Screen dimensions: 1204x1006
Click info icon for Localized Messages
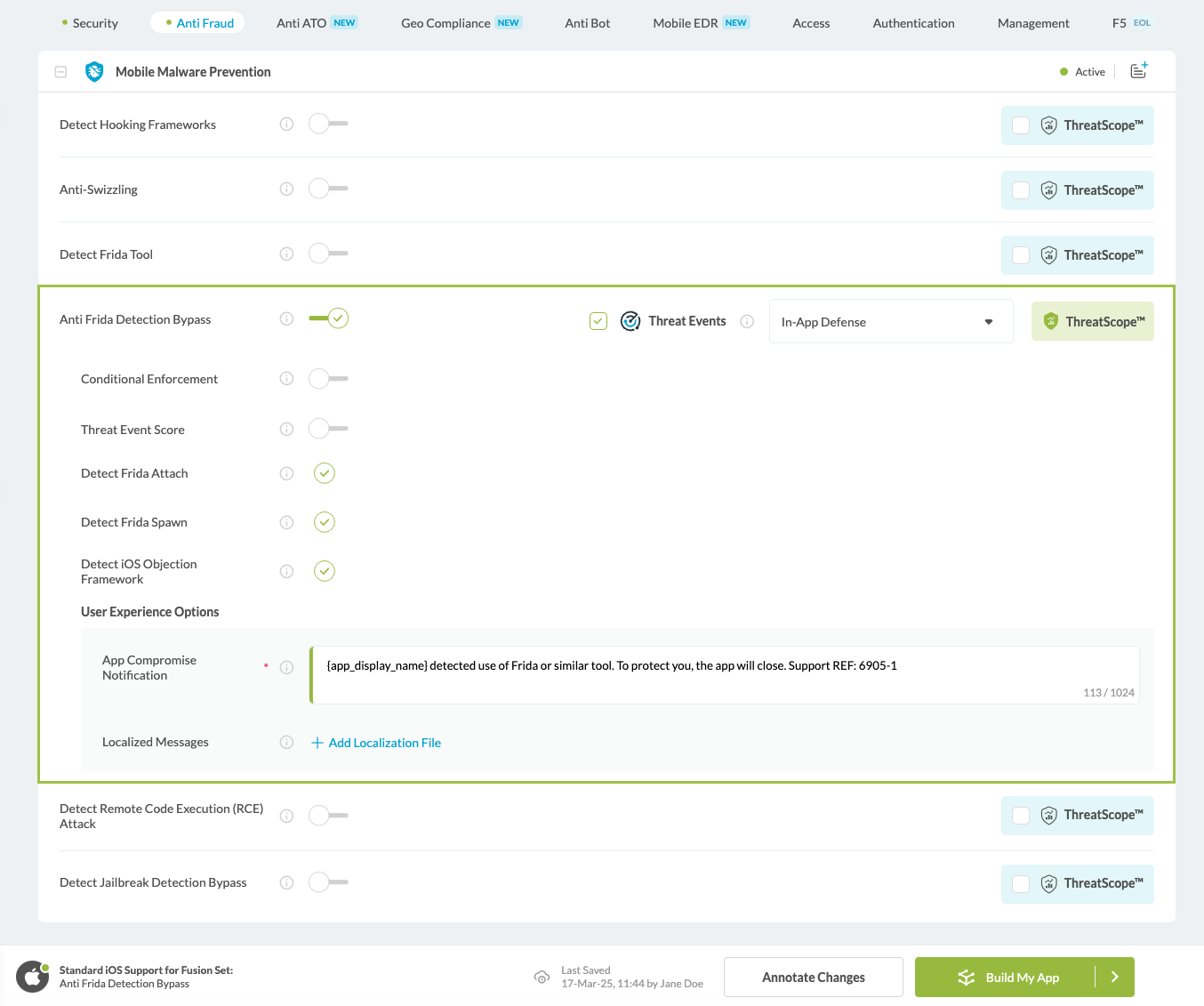[x=286, y=742]
